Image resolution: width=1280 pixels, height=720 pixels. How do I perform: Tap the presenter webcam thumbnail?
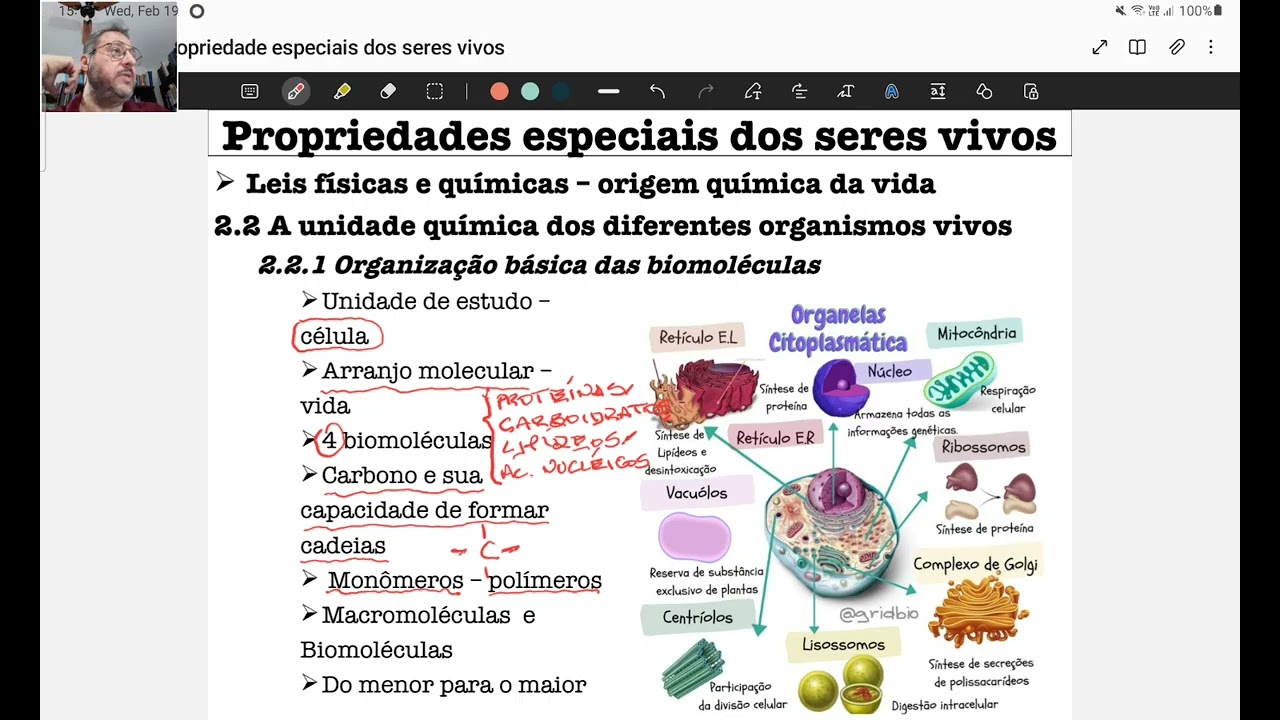109,56
